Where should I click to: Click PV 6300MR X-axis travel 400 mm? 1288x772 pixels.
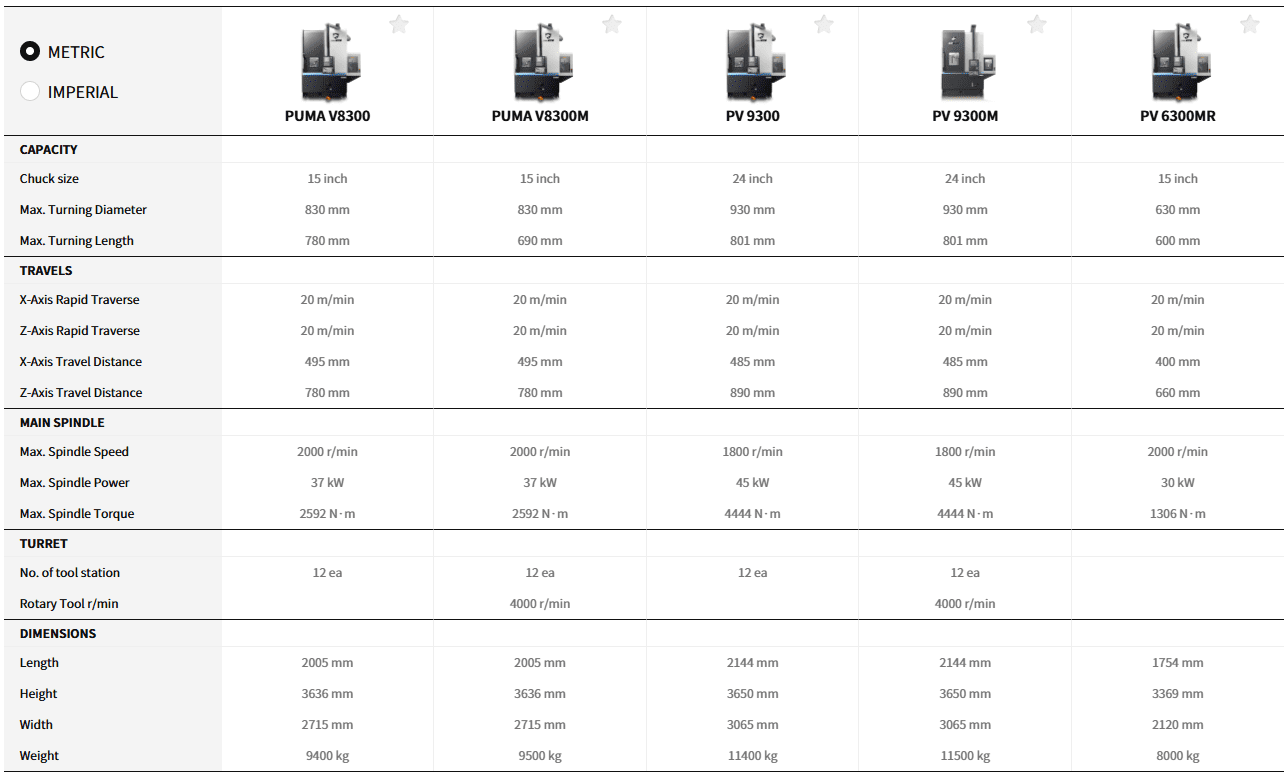click(1178, 362)
